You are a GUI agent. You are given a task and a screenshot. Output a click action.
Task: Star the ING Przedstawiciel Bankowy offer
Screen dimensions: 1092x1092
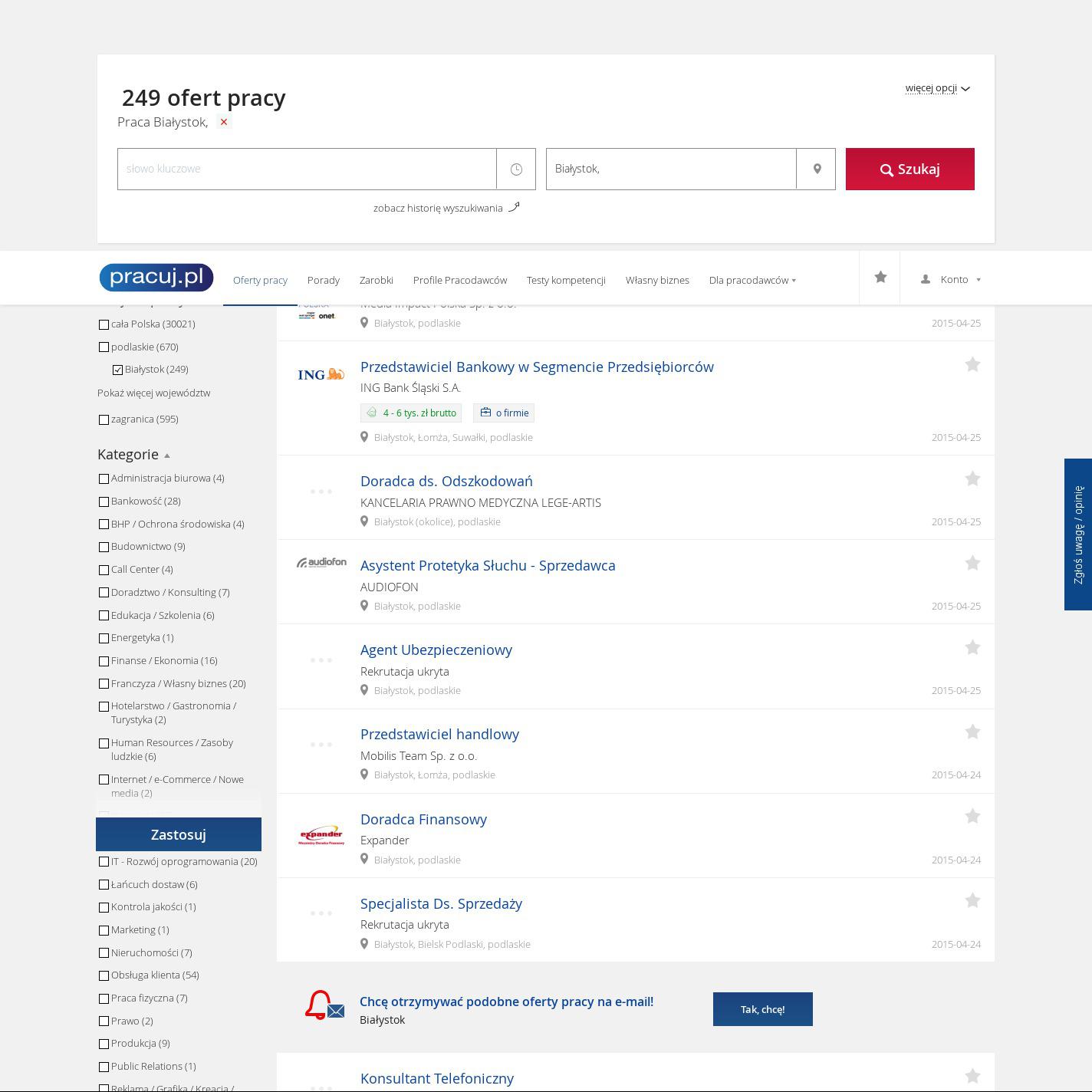[972, 364]
